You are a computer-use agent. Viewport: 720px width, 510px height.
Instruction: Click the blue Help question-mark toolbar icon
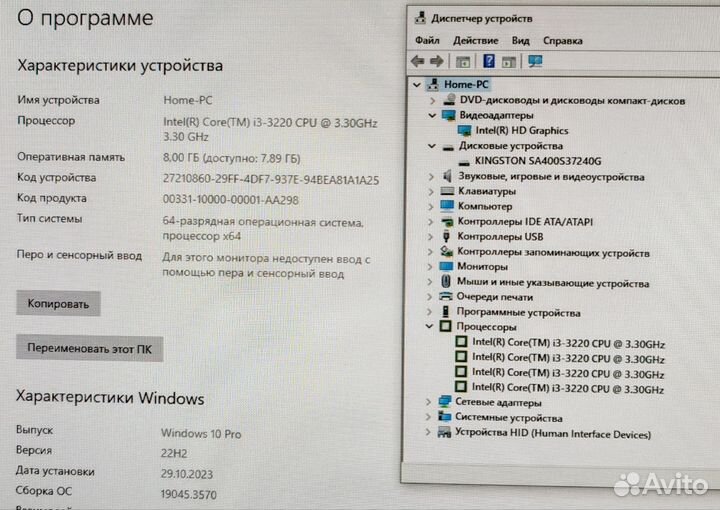489,61
